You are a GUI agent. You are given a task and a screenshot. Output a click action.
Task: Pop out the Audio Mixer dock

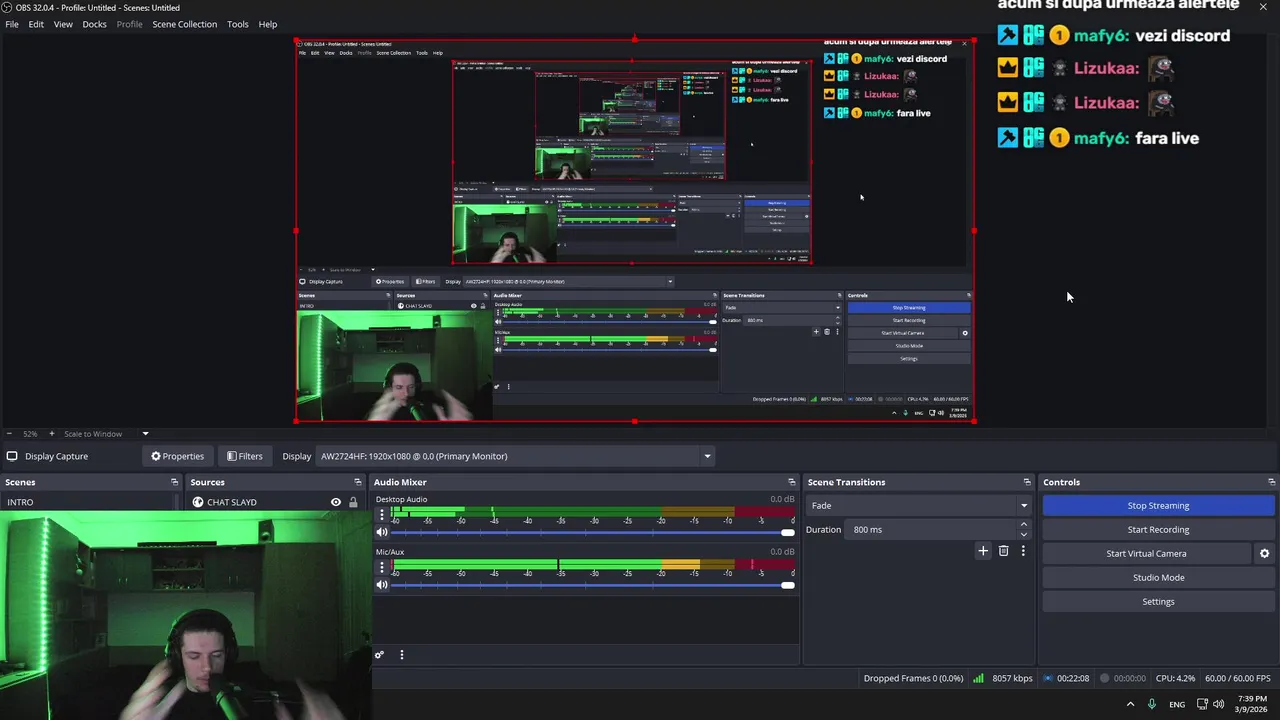pyautogui.click(x=791, y=482)
